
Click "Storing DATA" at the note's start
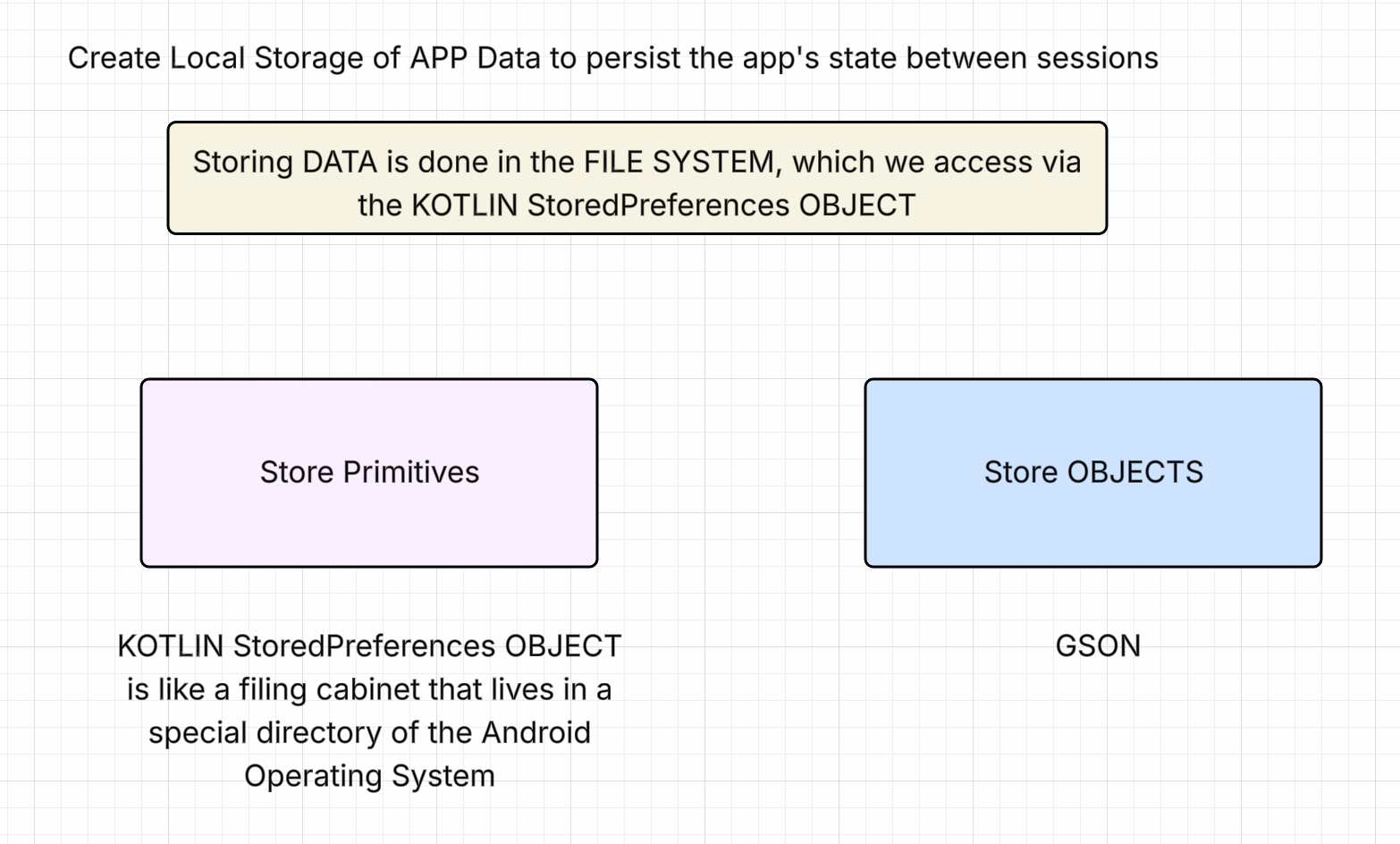284,162
